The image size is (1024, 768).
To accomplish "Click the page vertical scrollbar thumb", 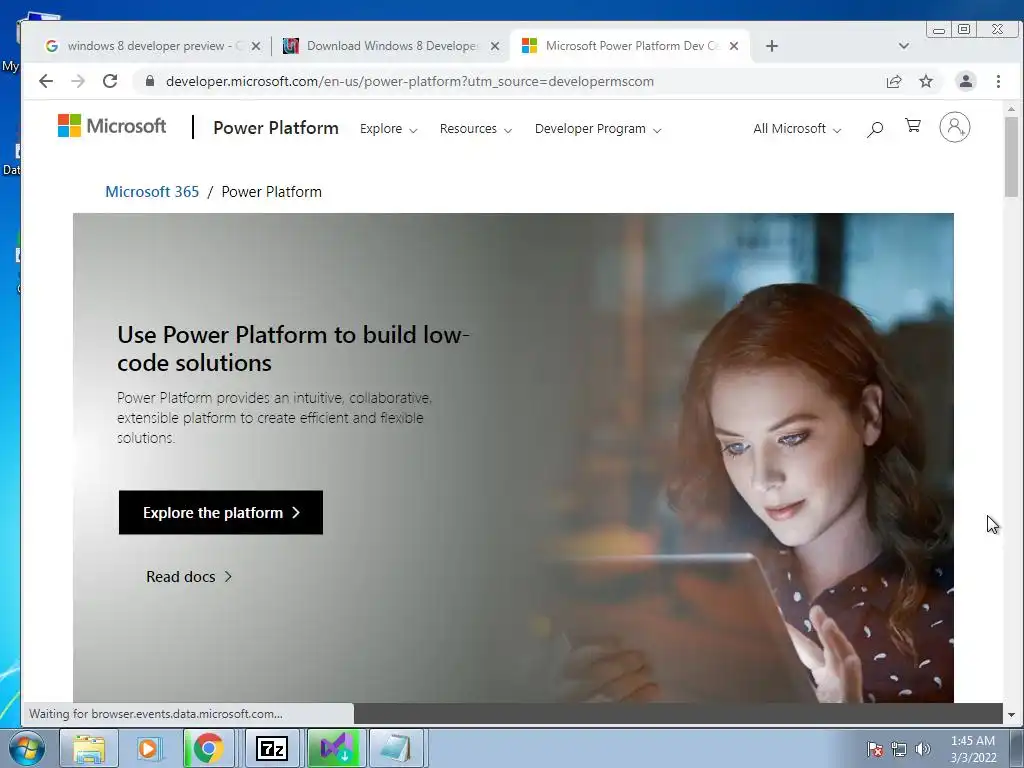I will pyautogui.click(x=1011, y=157).
